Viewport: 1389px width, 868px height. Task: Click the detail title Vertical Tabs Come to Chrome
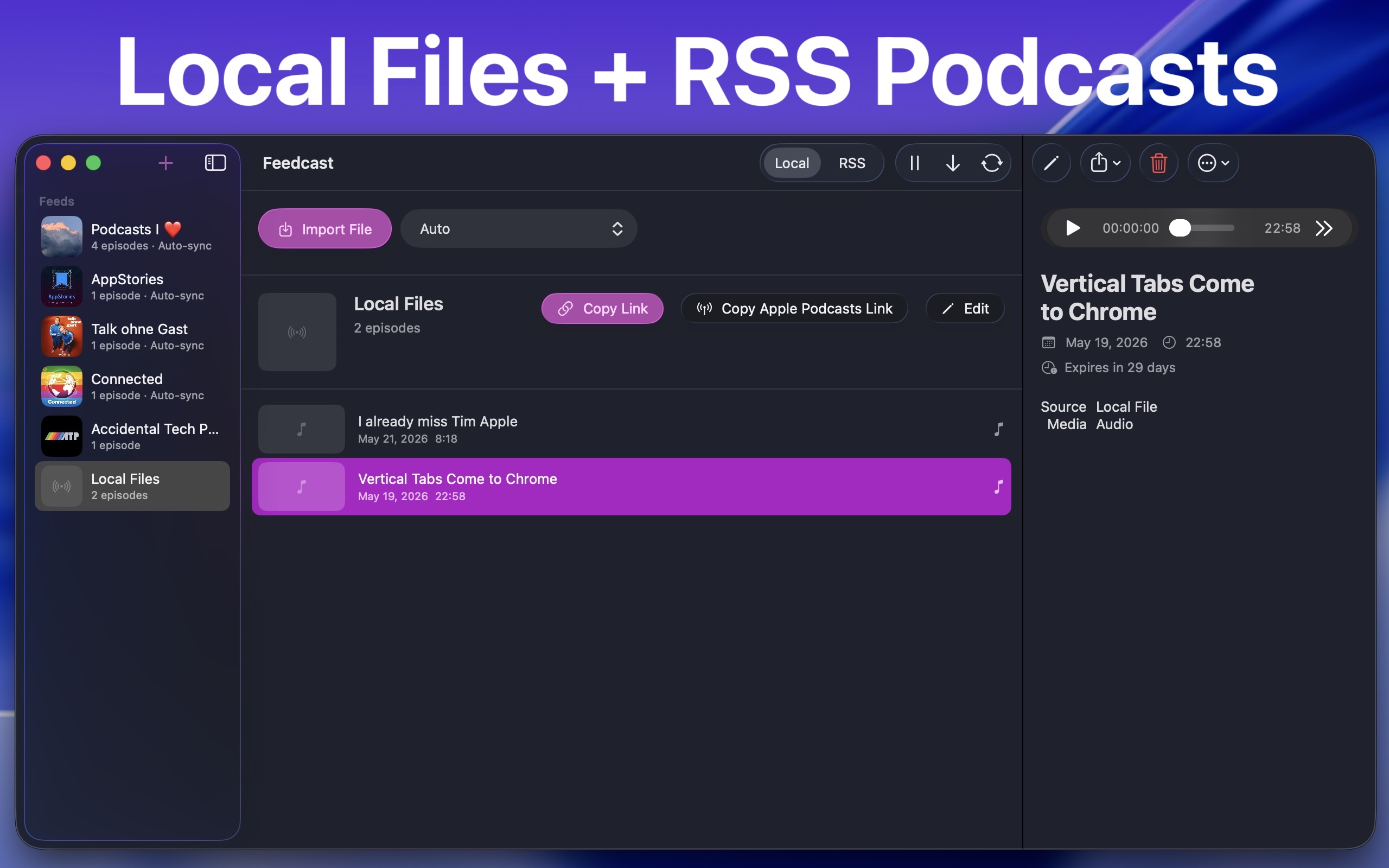(x=1147, y=297)
